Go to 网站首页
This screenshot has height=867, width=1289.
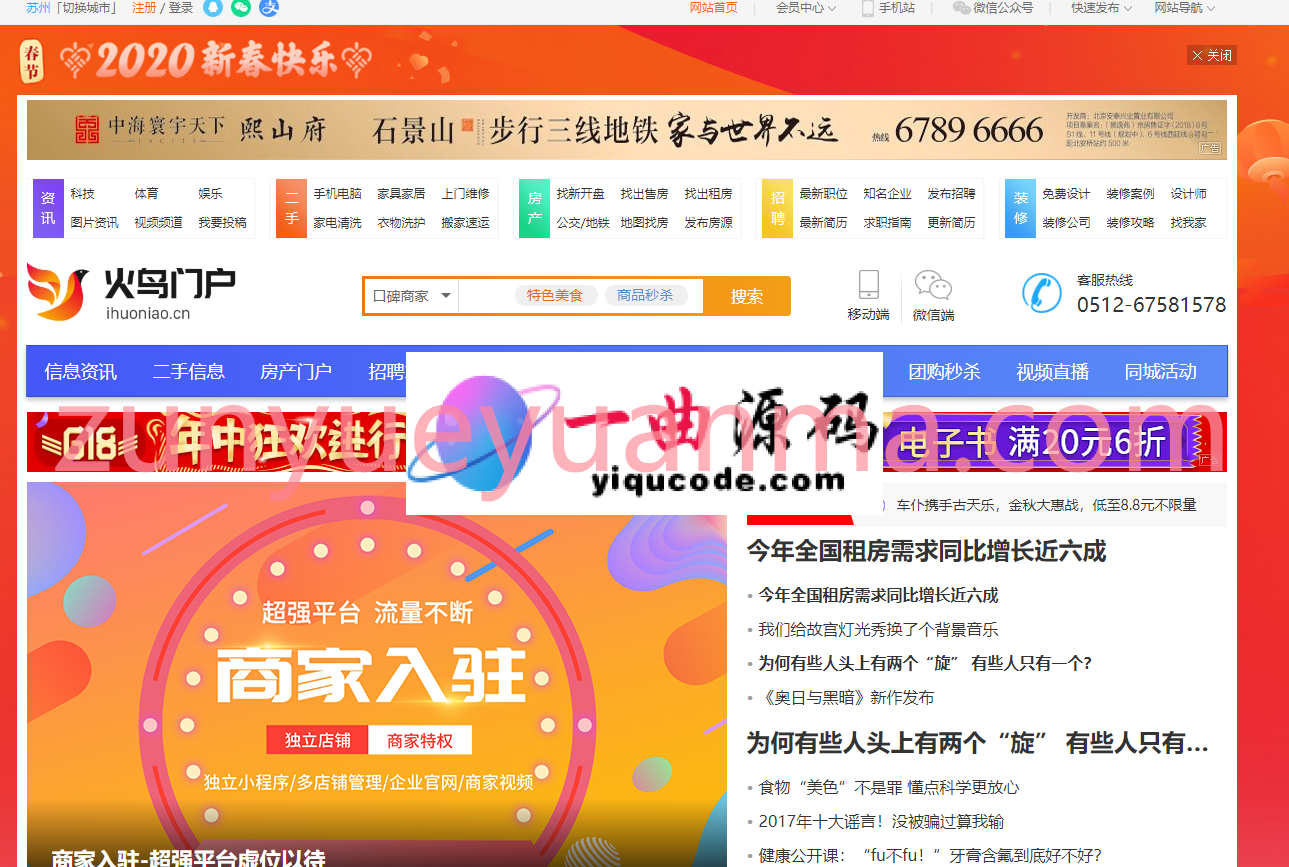click(714, 8)
